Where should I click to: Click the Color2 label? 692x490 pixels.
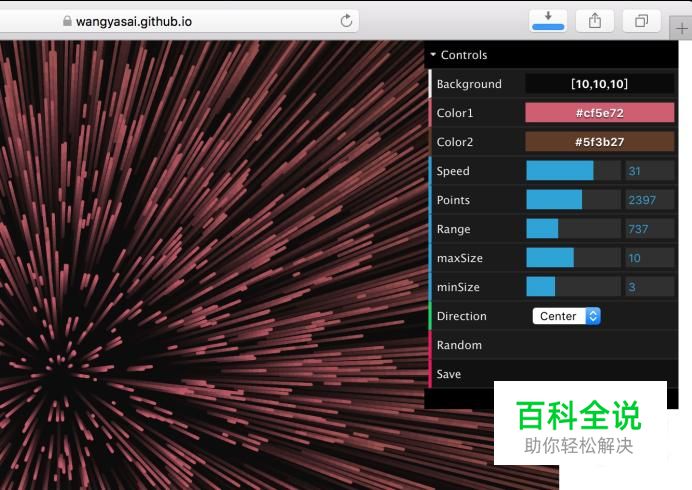(x=455, y=142)
